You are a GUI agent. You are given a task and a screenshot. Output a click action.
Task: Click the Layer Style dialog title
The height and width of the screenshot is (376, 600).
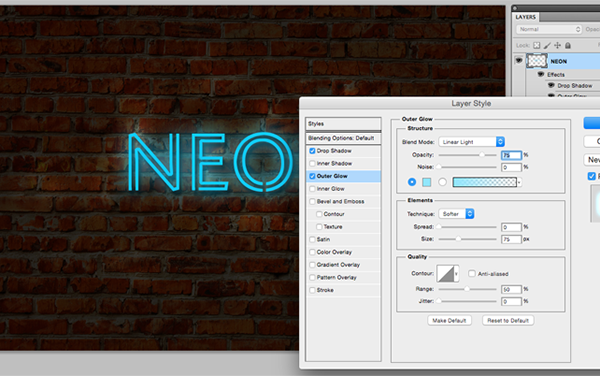point(471,104)
